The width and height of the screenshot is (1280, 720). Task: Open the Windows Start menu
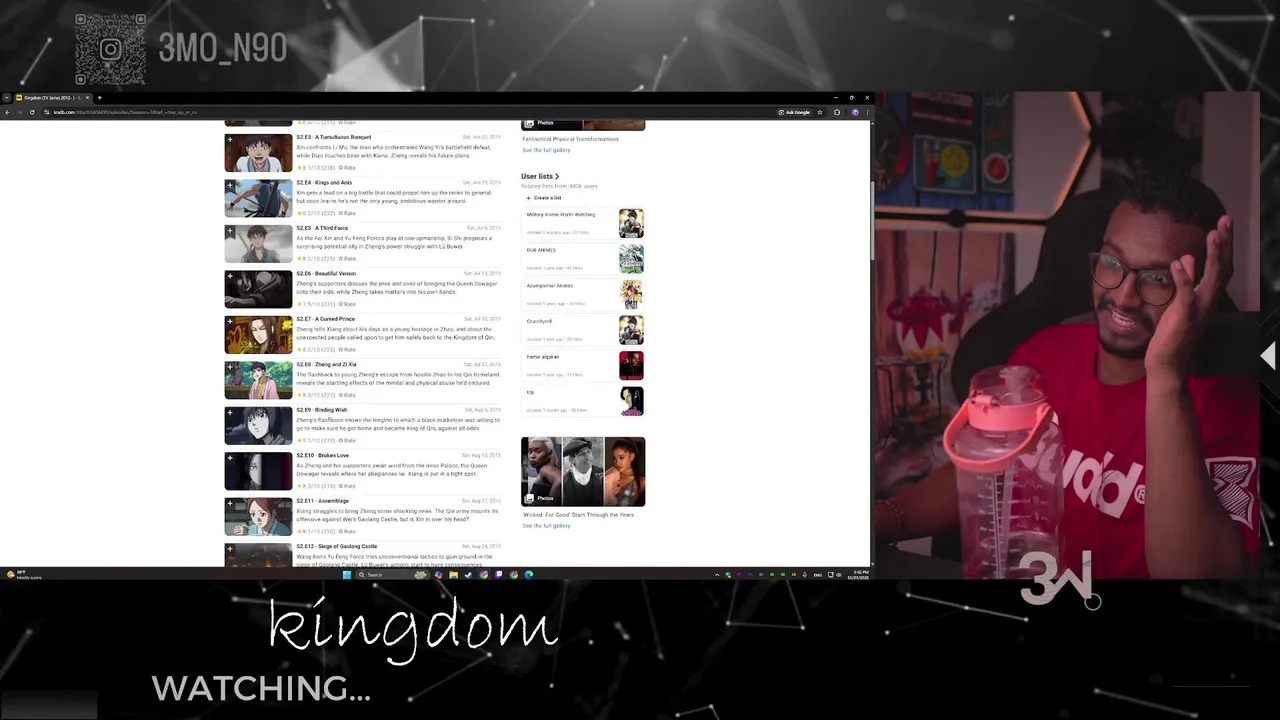click(x=346, y=574)
